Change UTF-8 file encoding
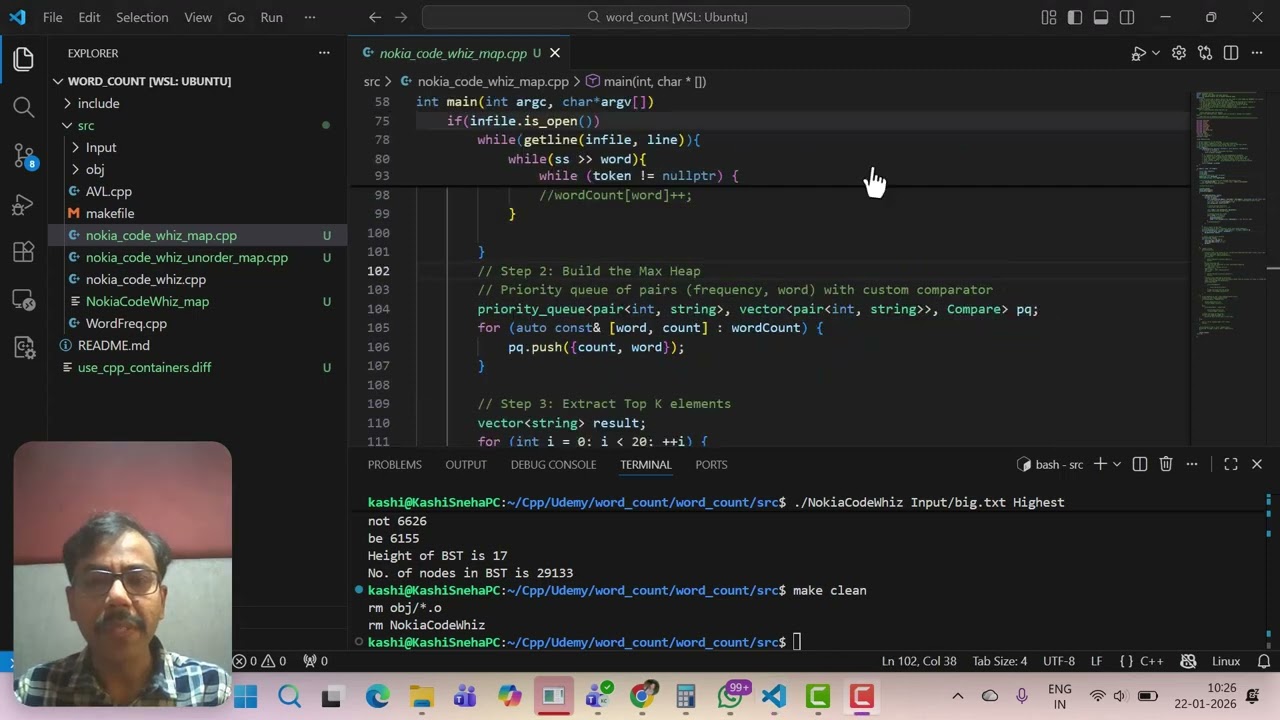1280x720 pixels. pyautogui.click(x=1059, y=661)
